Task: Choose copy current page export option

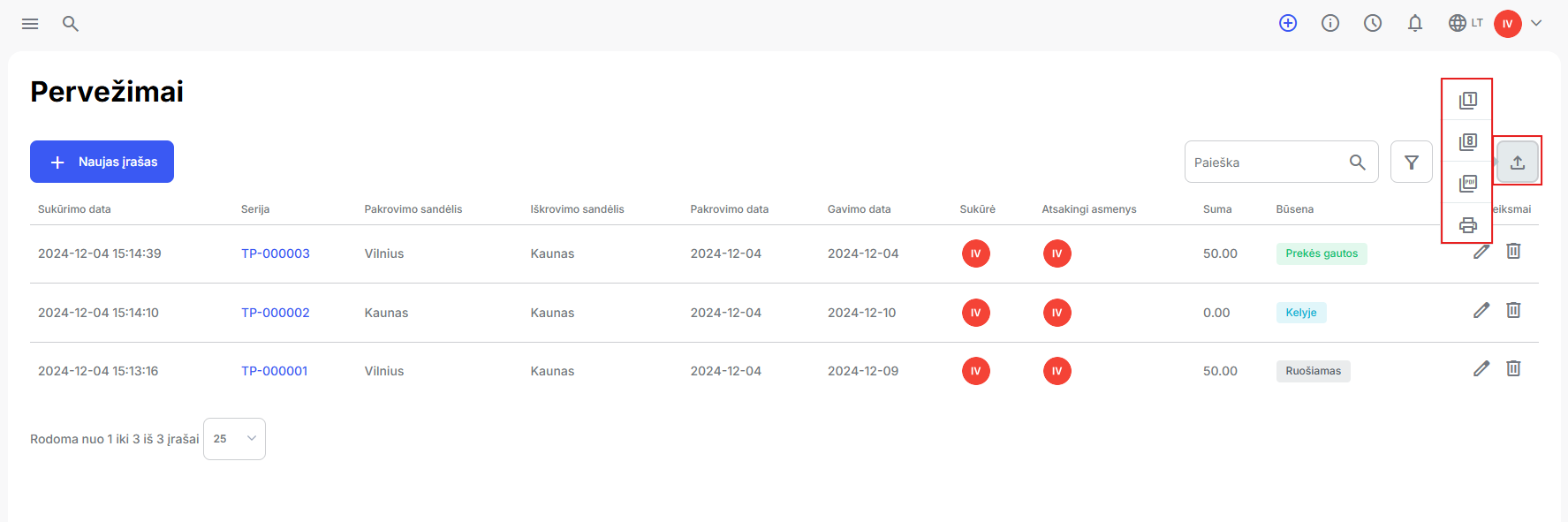Action: click(x=1468, y=100)
